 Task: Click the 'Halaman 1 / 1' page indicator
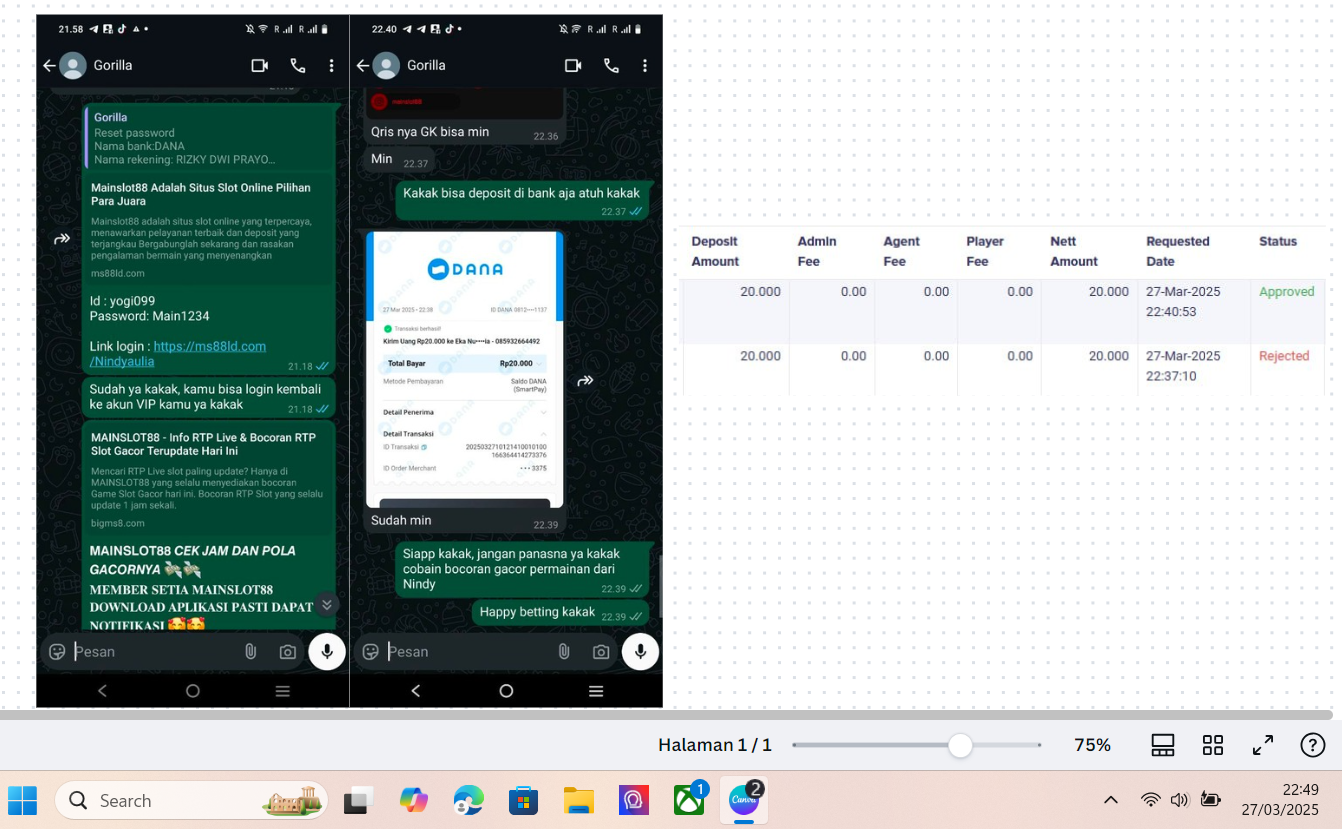click(715, 745)
